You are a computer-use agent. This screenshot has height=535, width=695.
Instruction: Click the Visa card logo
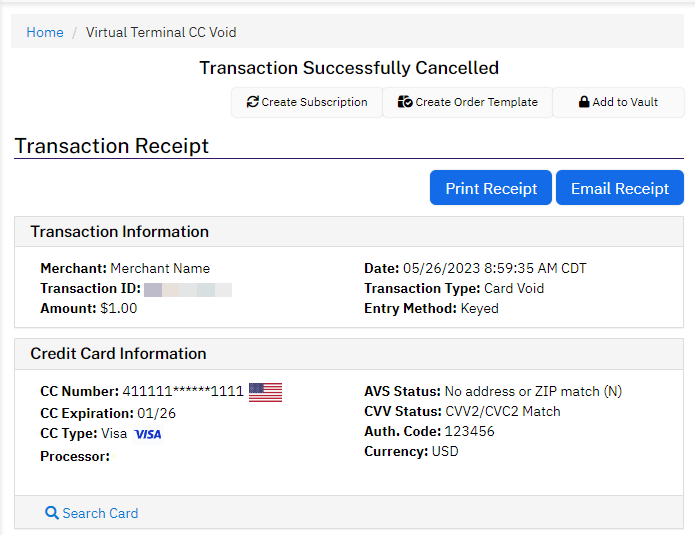point(147,434)
